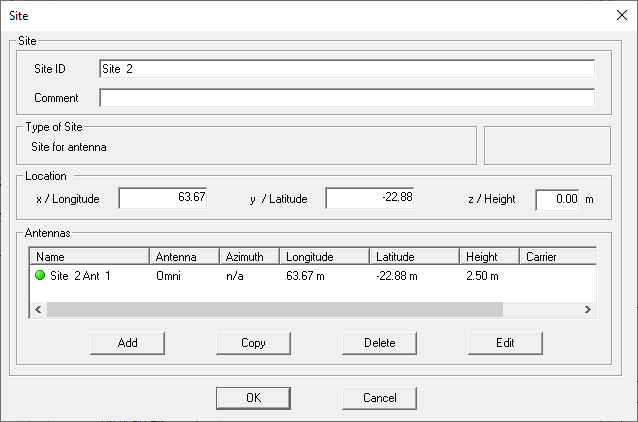Focus the y / Latitude field

tap(369, 198)
